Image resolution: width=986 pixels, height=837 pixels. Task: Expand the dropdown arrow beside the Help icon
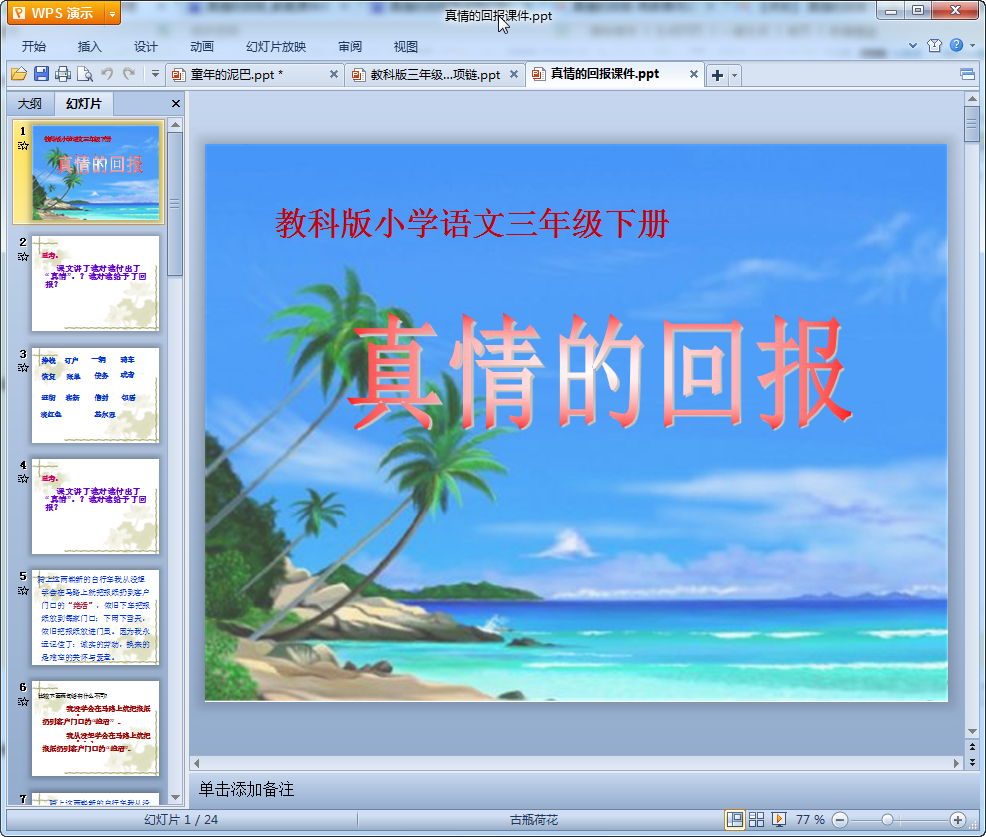972,45
